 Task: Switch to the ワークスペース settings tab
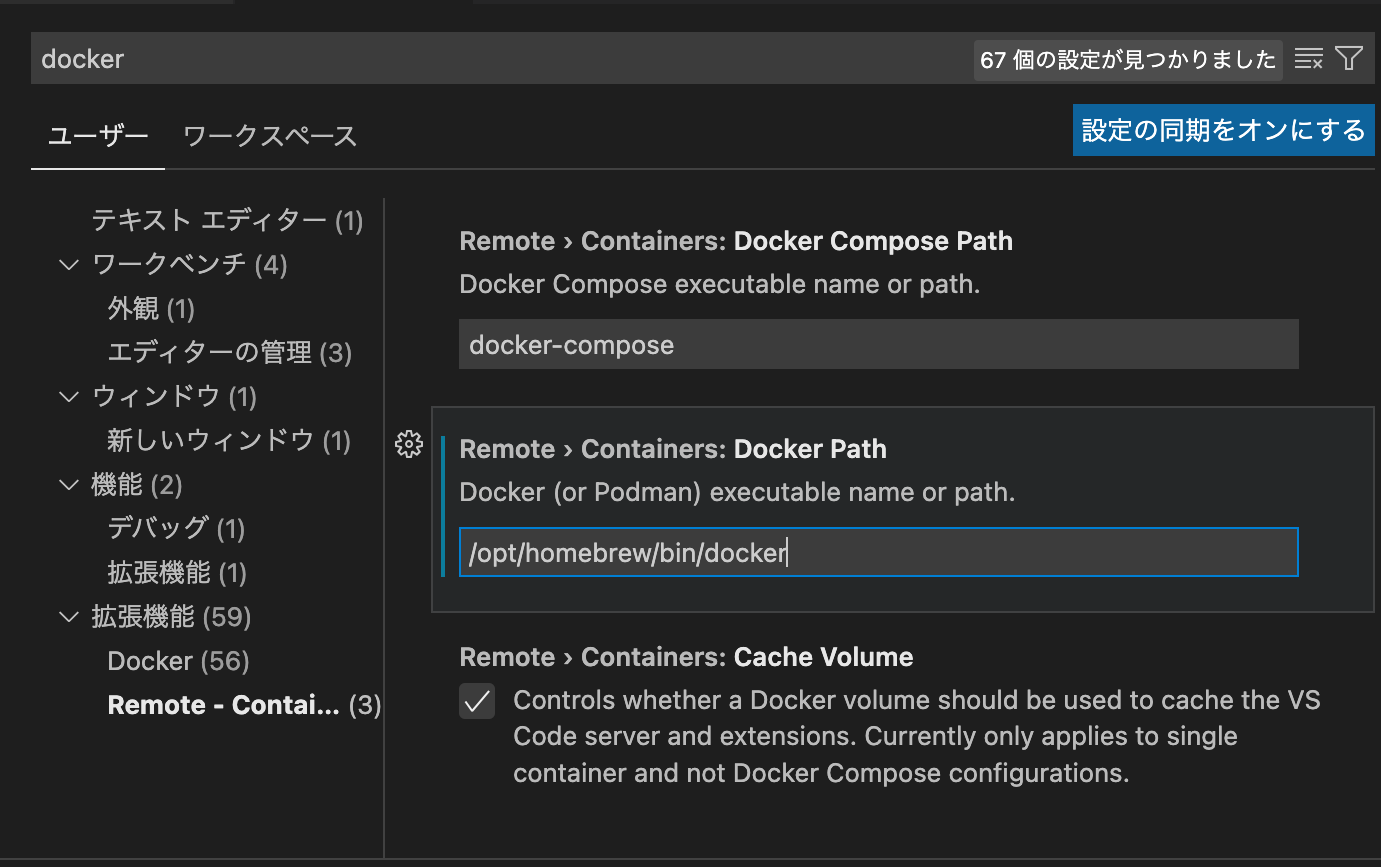pos(270,136)
